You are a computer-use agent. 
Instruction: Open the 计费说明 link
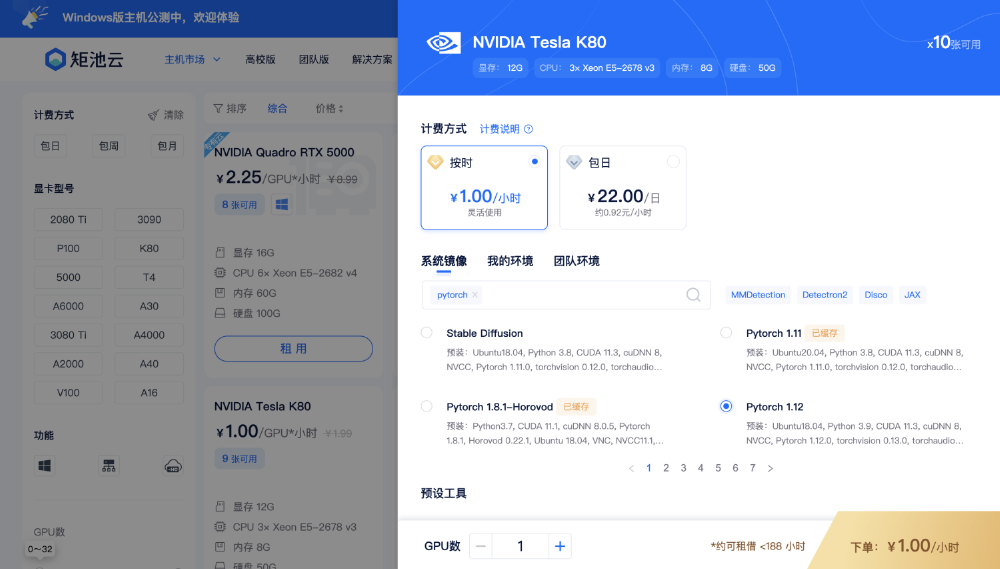[x=499, y=129]
